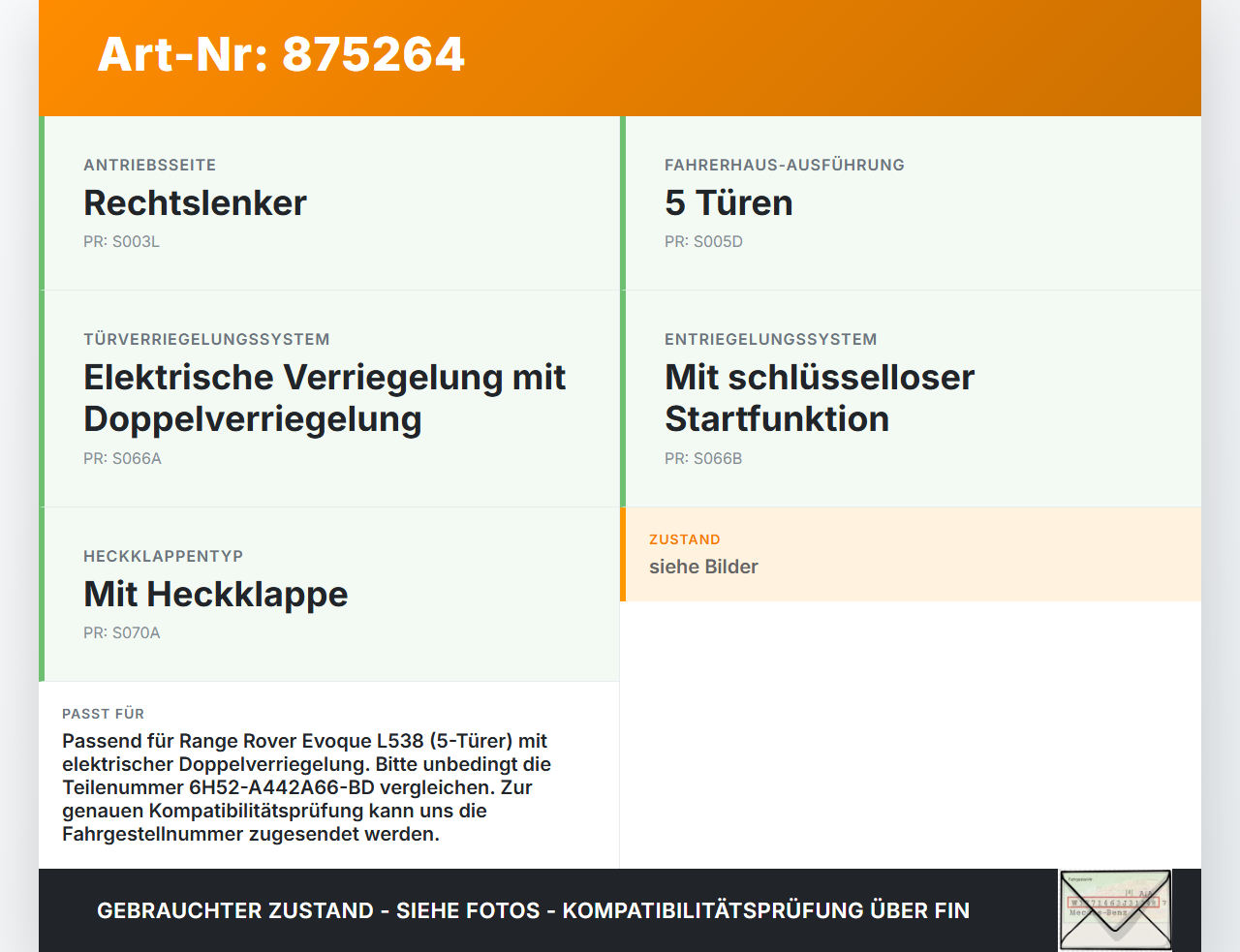Click PR code S003L

coord(121,242)
